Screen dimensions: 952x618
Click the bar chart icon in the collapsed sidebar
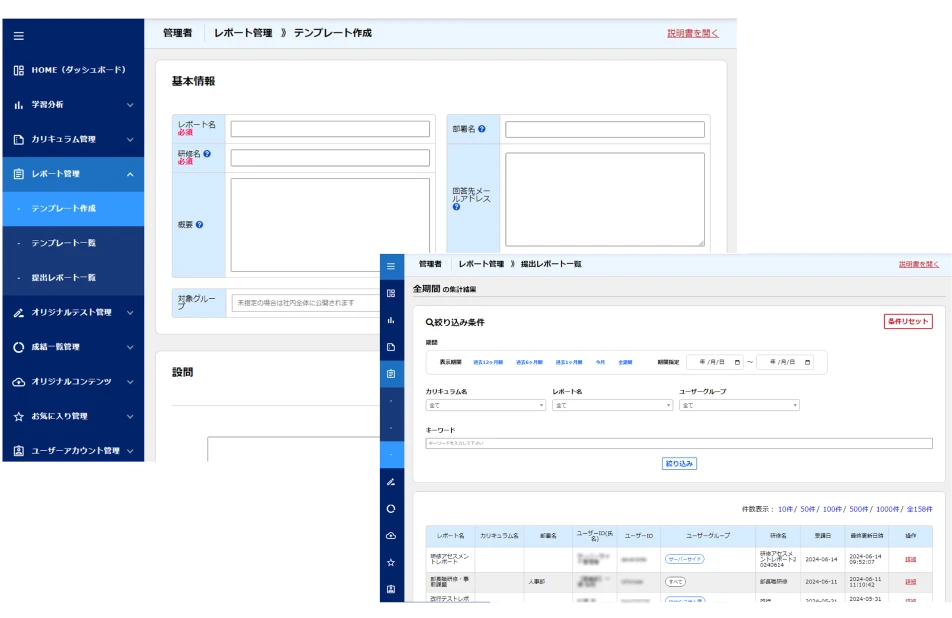391,320
